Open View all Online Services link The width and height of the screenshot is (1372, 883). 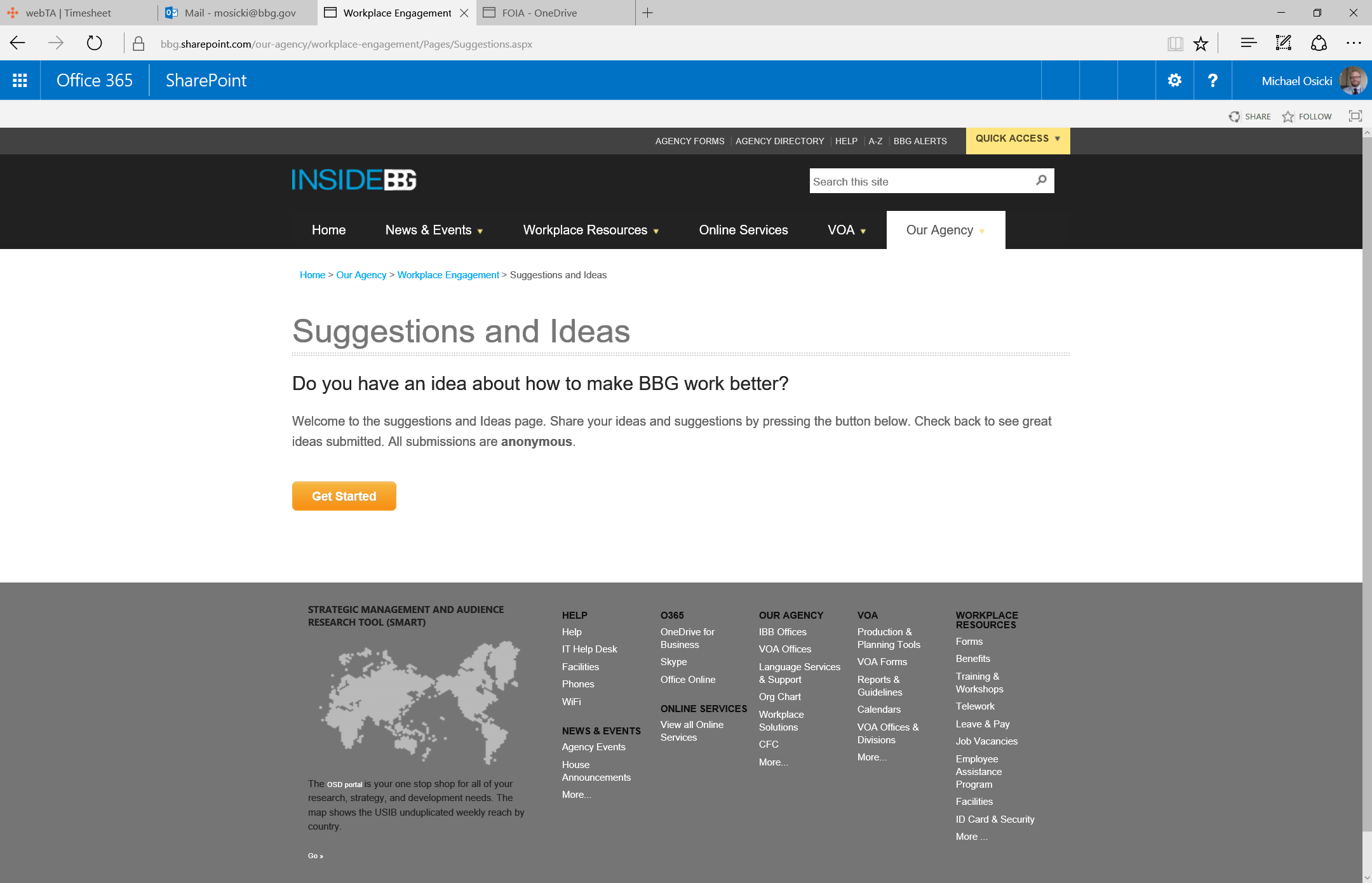click(692, 731)
